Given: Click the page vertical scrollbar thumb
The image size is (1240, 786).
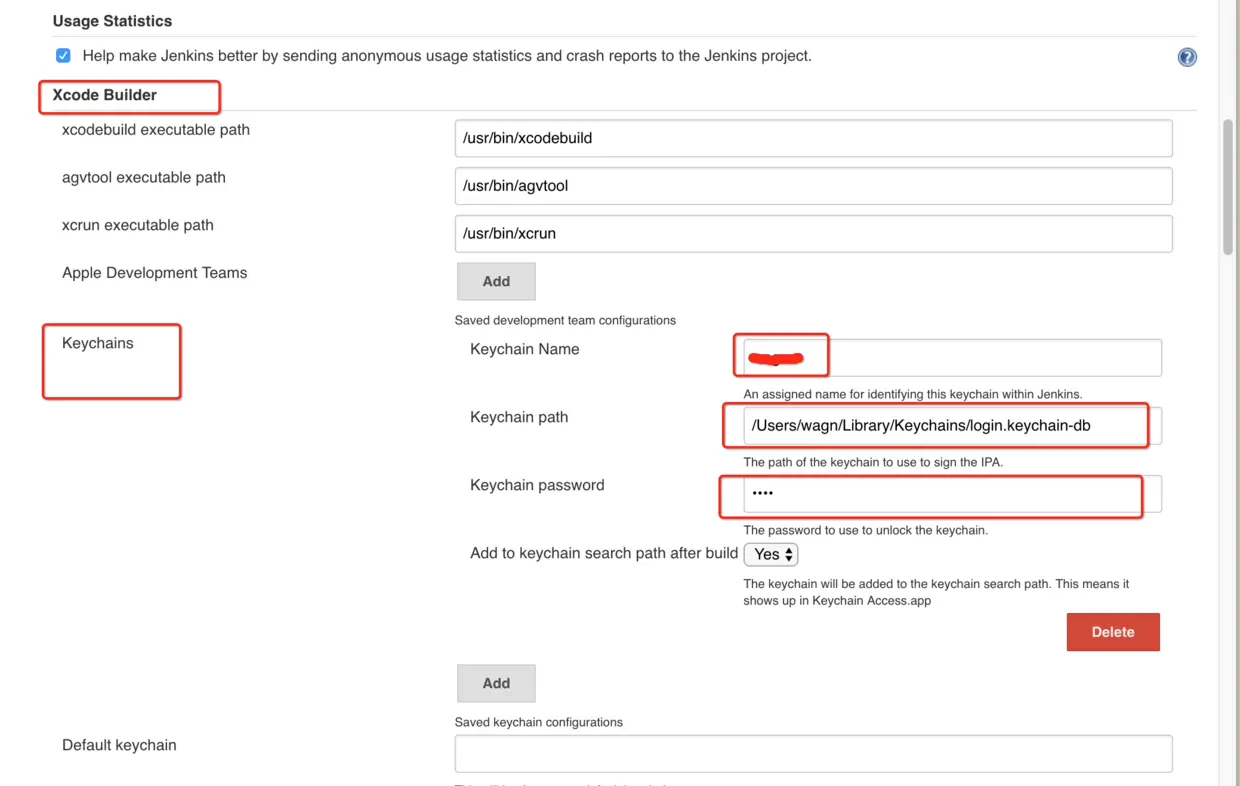Looking at the screenshot, I should [1228, 187].
